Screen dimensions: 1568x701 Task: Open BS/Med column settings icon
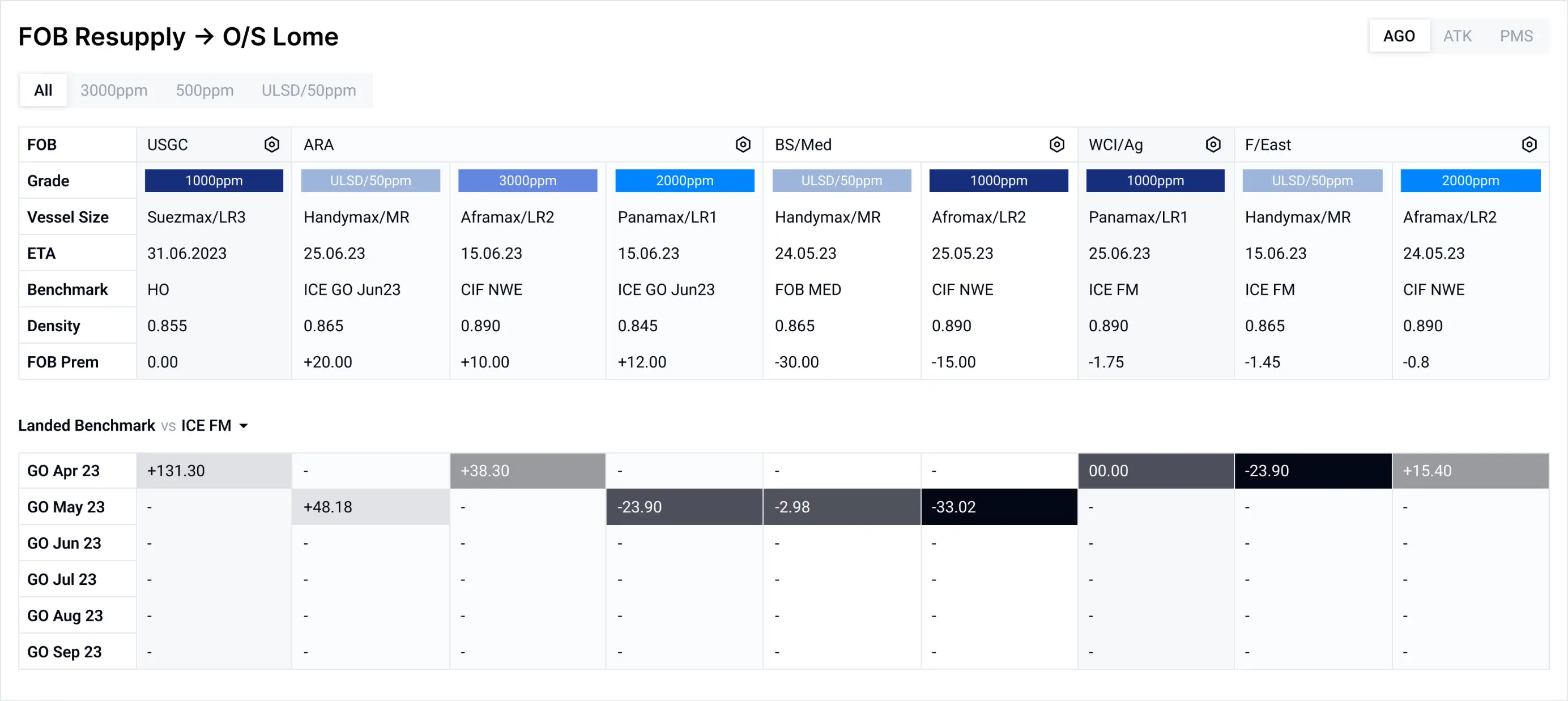(x=1056, y=145)
